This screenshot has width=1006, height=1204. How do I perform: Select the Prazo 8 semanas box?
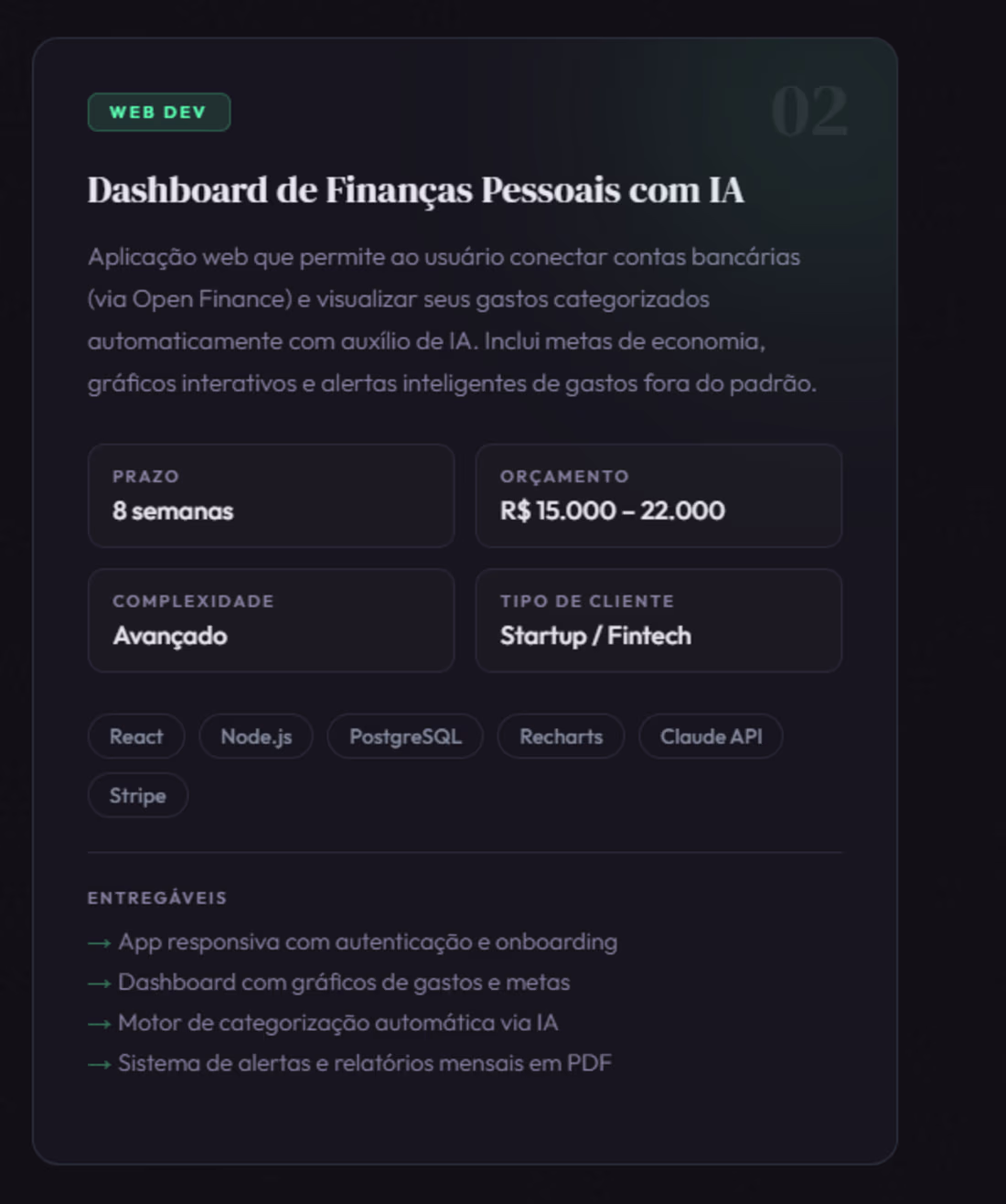tap(271, 496)
